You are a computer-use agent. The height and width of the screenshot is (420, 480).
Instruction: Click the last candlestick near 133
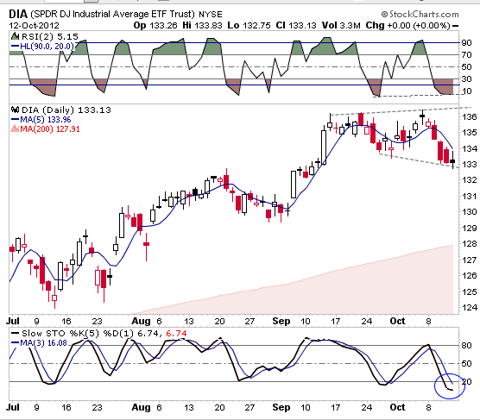452,160
